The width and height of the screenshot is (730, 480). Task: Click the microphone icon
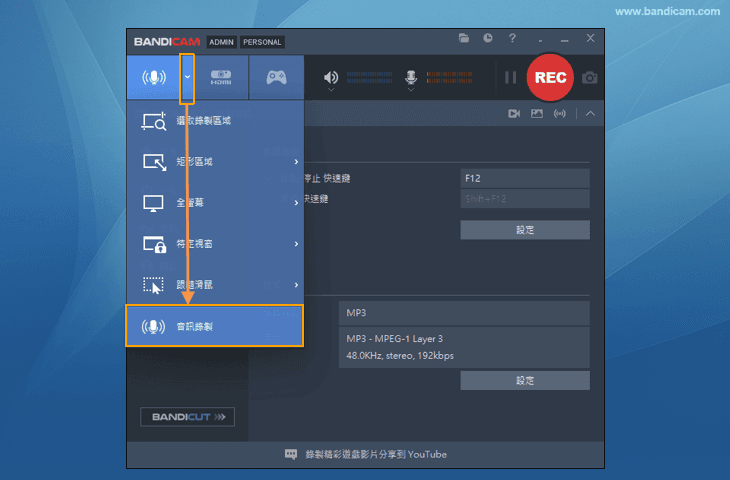coord(411,77)
